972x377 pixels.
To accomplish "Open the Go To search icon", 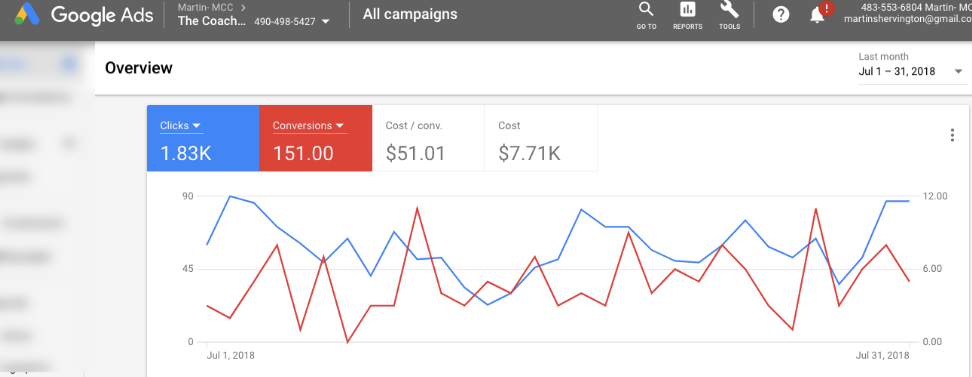I will pos(646,9).
